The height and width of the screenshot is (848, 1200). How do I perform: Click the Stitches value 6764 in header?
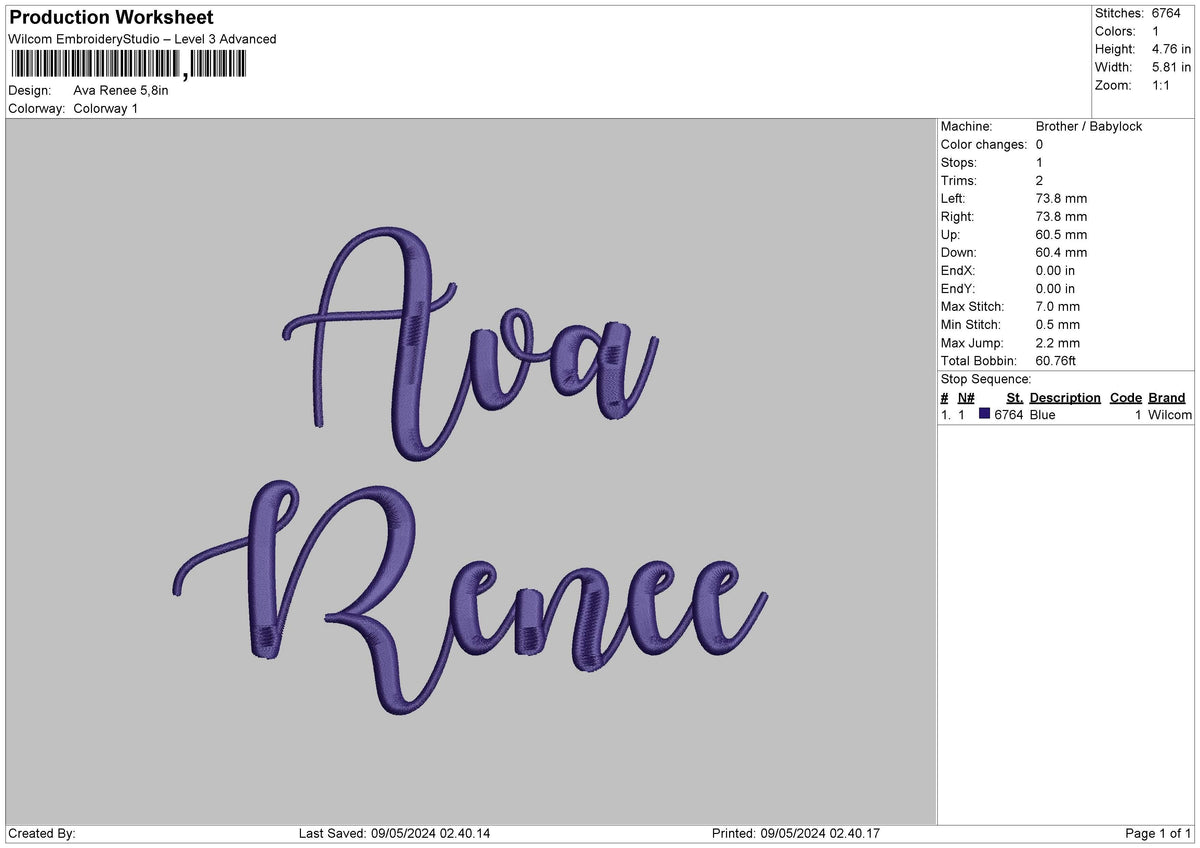point(1167,13)
